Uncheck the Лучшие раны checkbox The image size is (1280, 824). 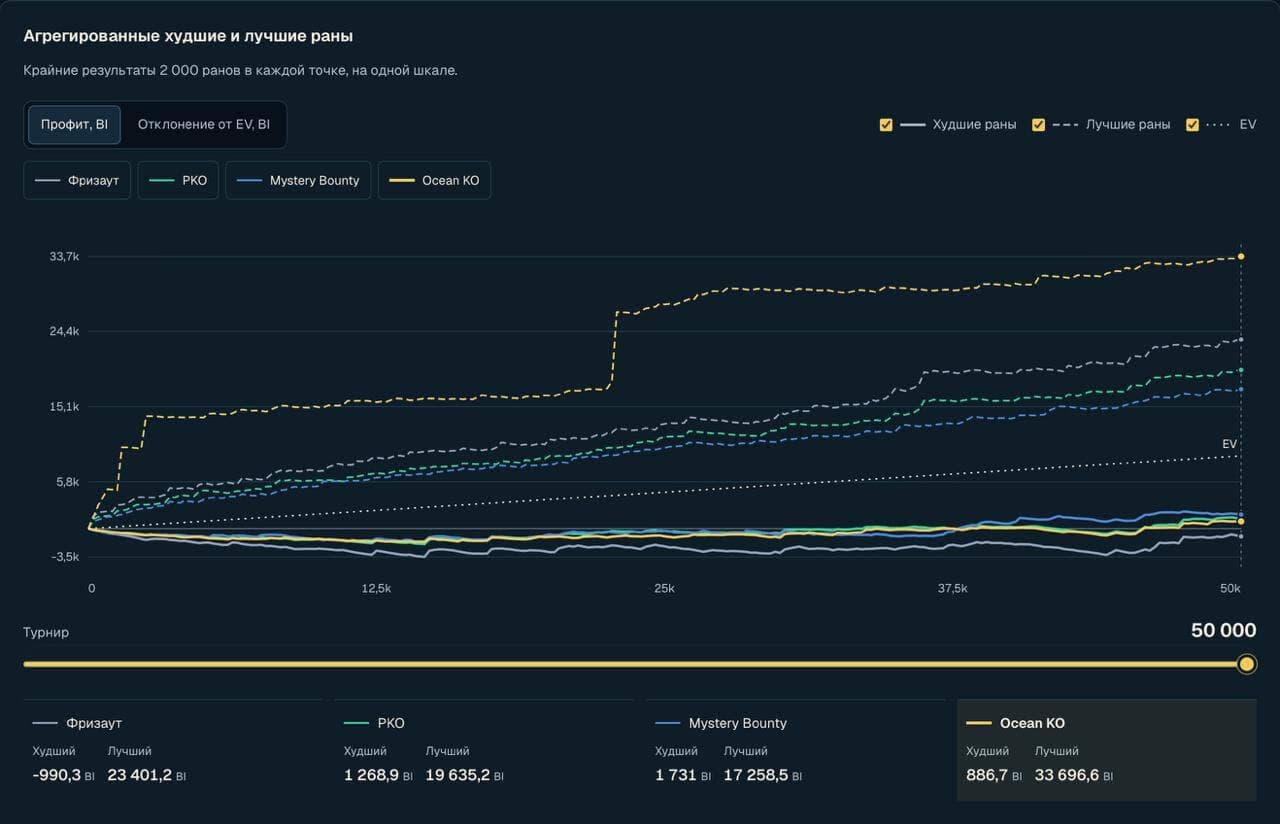click(x=1038, y=125)
